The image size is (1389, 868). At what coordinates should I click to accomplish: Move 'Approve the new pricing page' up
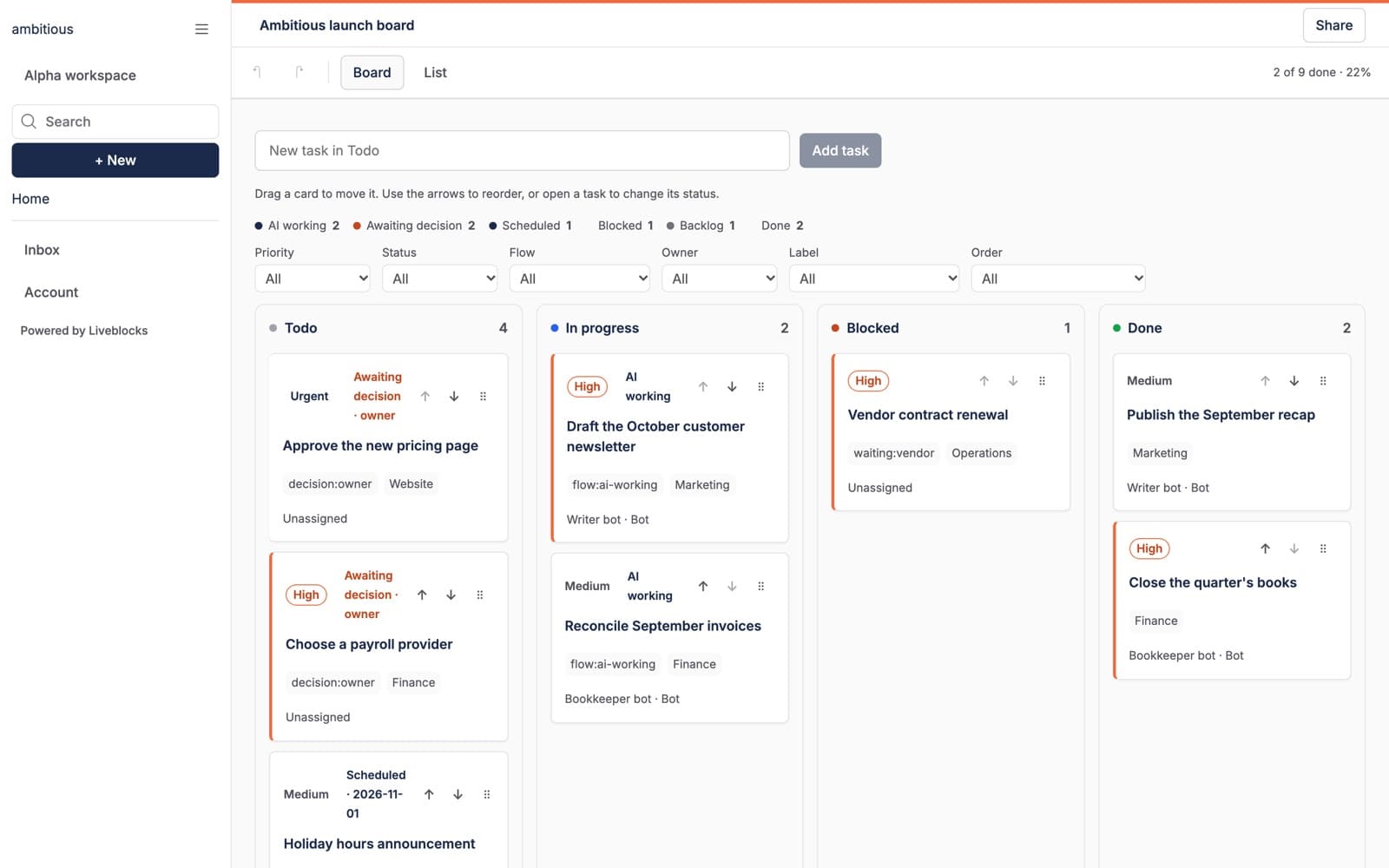pos(425,397)
